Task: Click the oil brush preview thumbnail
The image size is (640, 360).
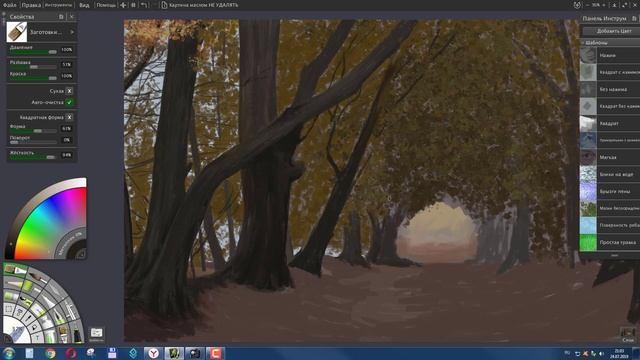Action: click(17, 32)
